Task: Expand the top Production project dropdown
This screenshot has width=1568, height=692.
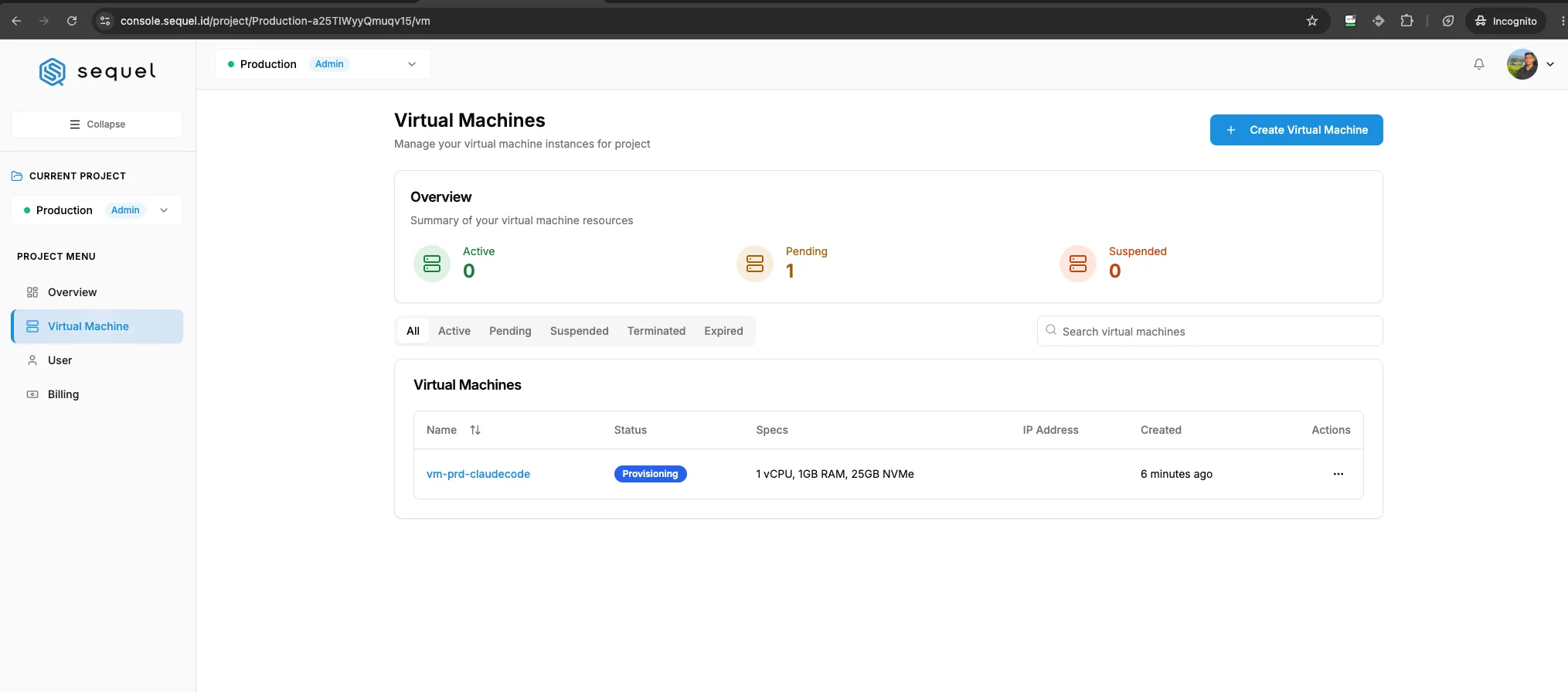Action: pos(323,64)
